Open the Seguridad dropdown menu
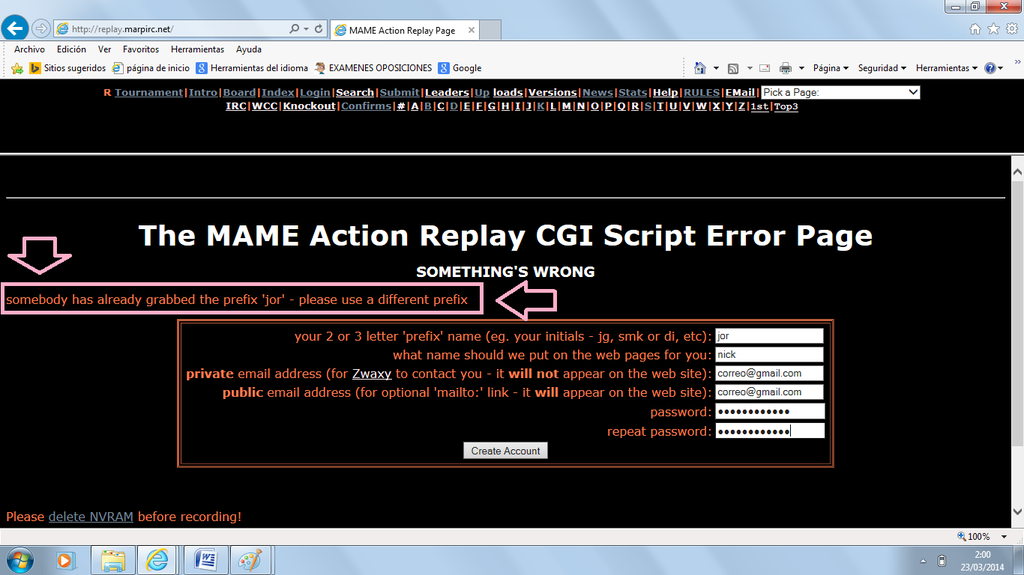Screen dimensions: 1024x575 click(x=882, y=68)
